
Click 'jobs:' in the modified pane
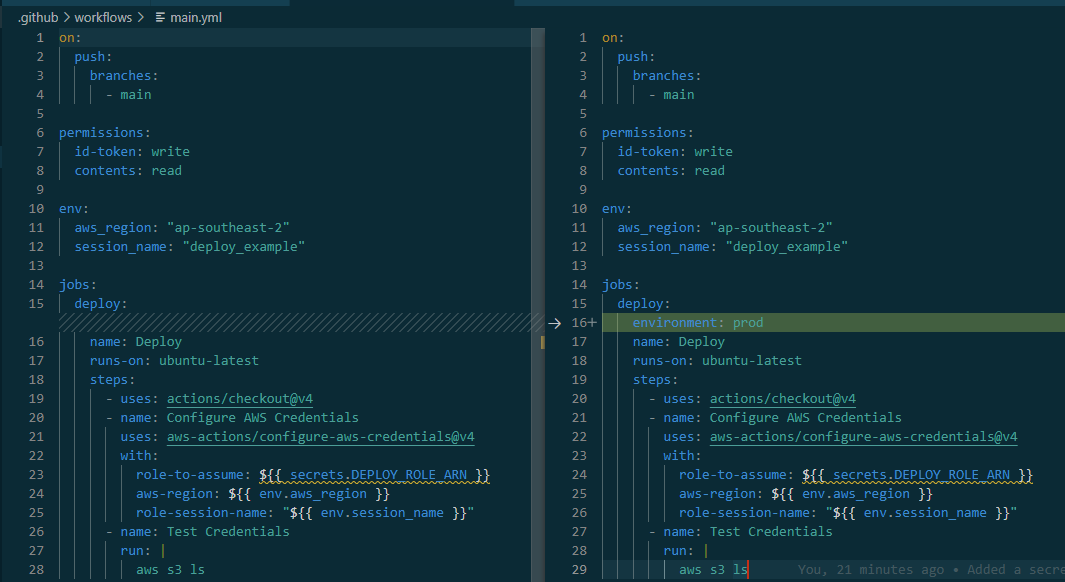coord(621,285)
